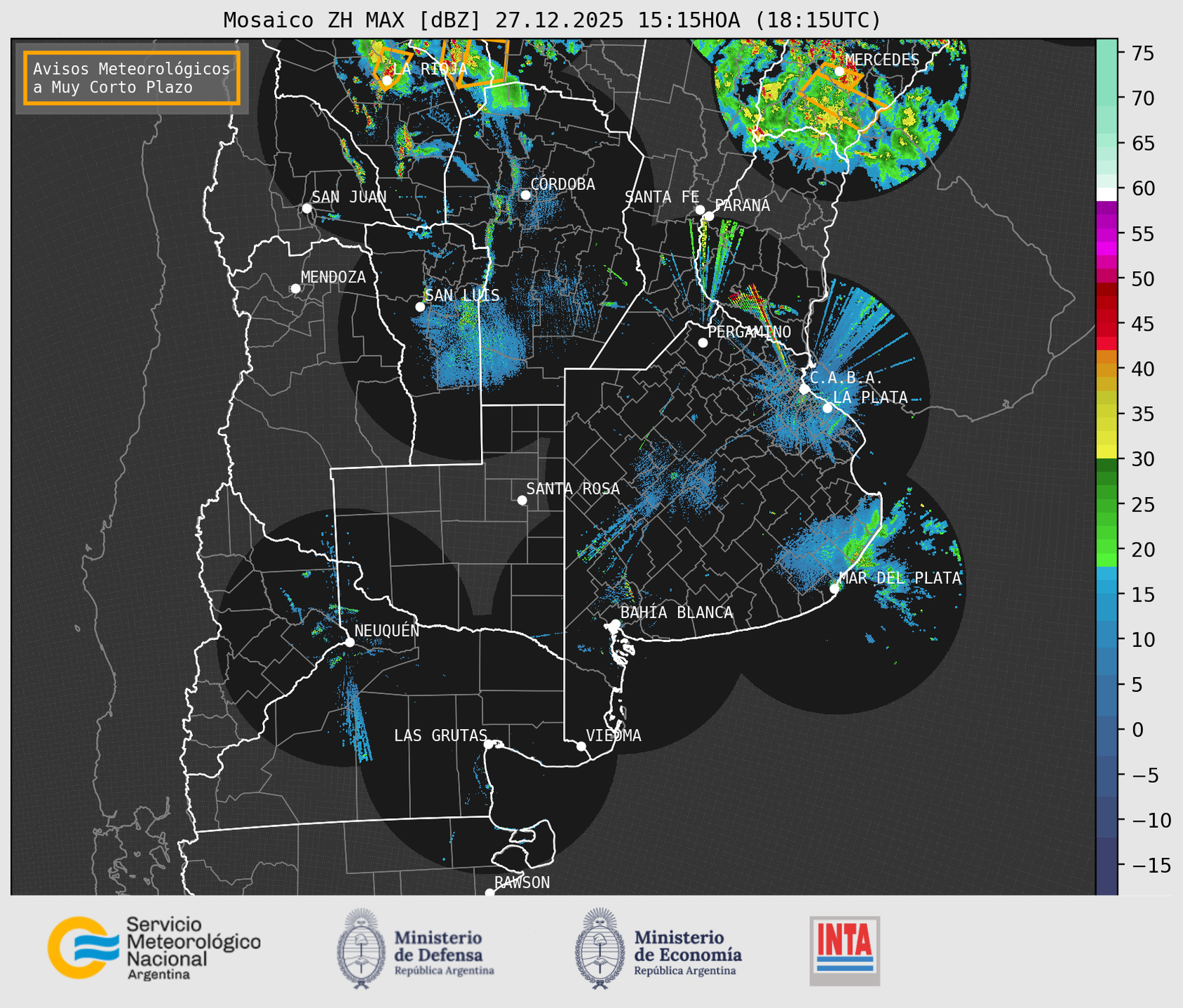Click the MENDOZA city marker dot
Image resolution: width=1183 pixels, height=1008 pixels.
pyautogui.click(x=295, y=289)
